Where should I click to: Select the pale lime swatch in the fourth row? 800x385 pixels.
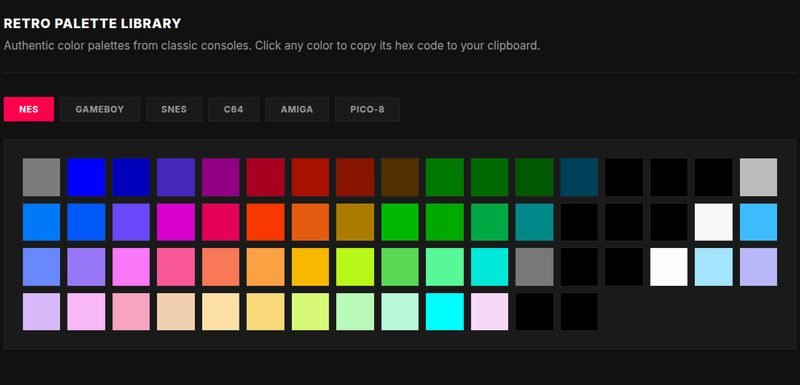(x=310, y=312)
